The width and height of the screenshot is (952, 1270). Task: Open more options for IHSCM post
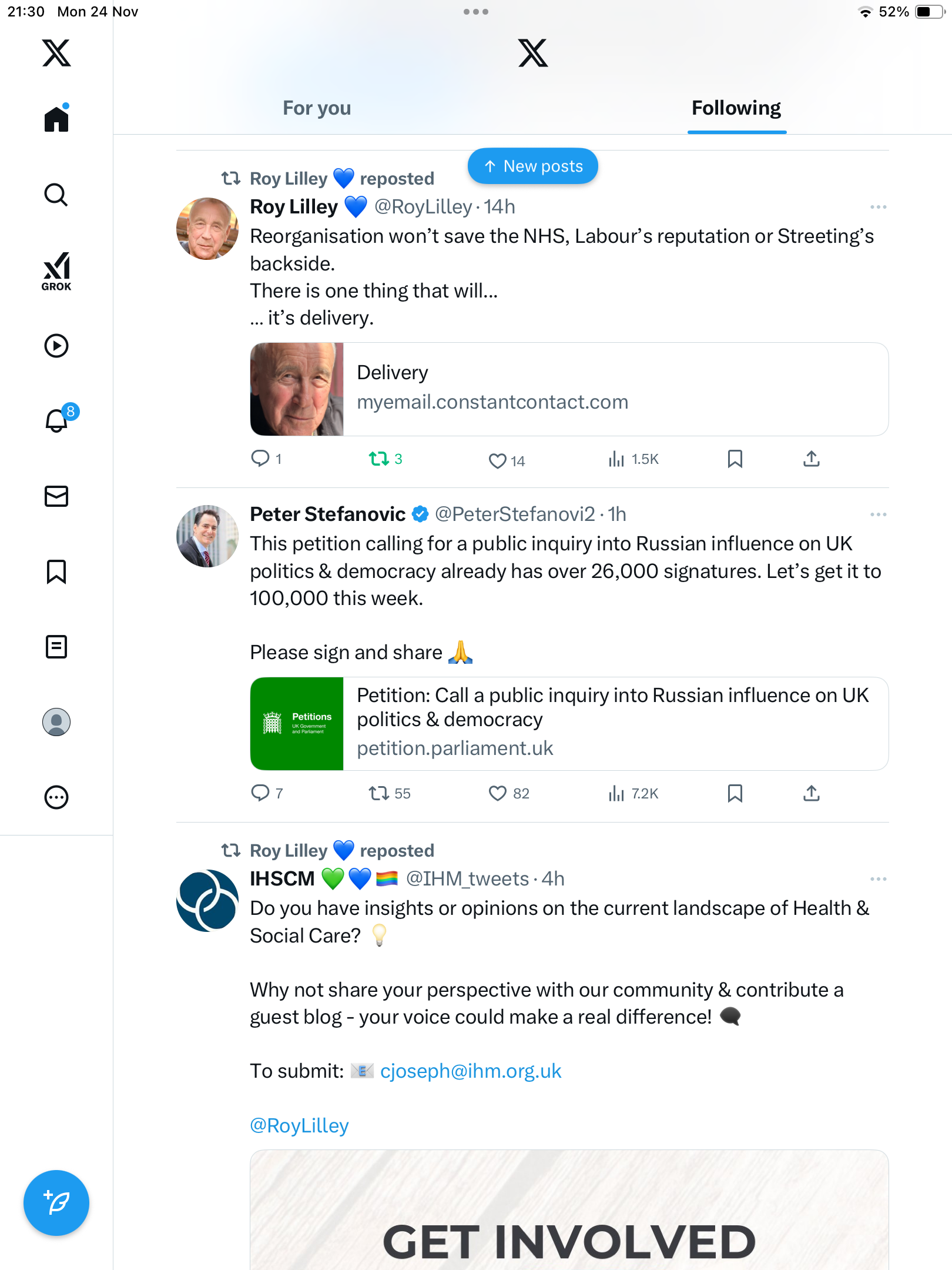pos(878,879)
